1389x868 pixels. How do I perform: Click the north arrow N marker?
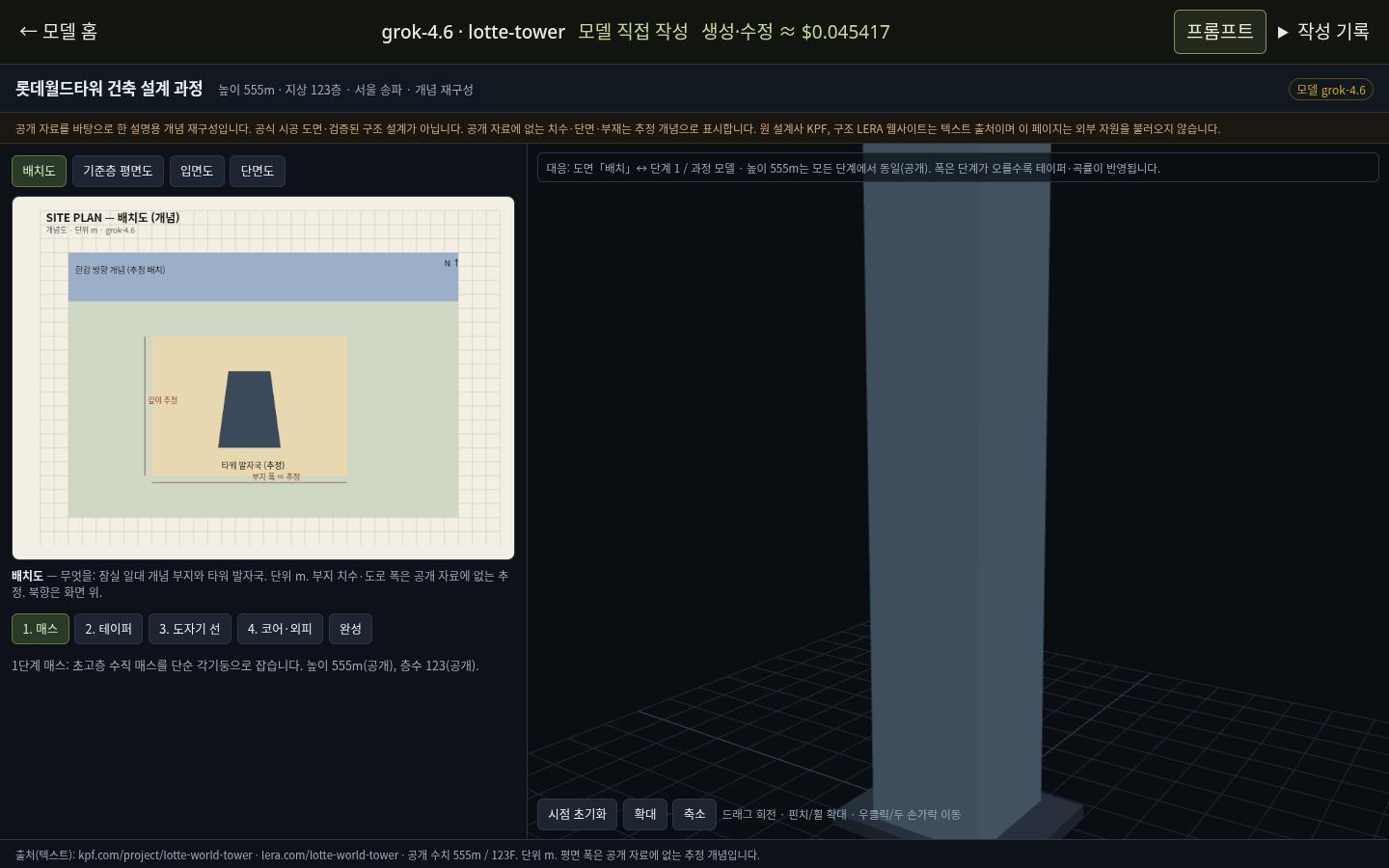coord(451,262)
